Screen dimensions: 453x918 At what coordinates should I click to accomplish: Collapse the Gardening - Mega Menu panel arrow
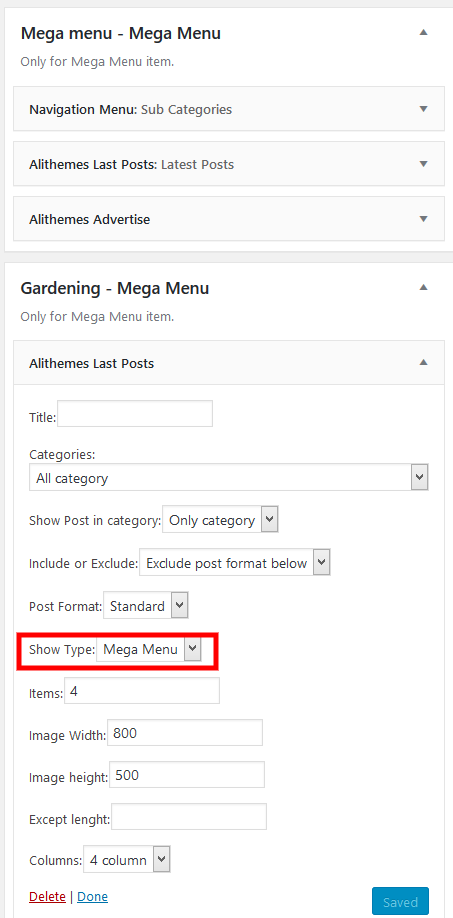pos(424,287)
